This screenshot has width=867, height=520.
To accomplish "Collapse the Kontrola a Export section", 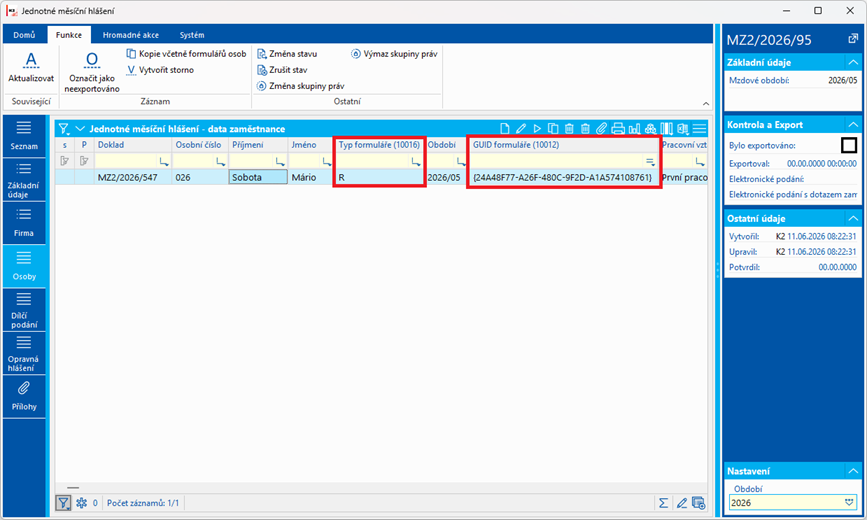I will [x=853, y=124].
